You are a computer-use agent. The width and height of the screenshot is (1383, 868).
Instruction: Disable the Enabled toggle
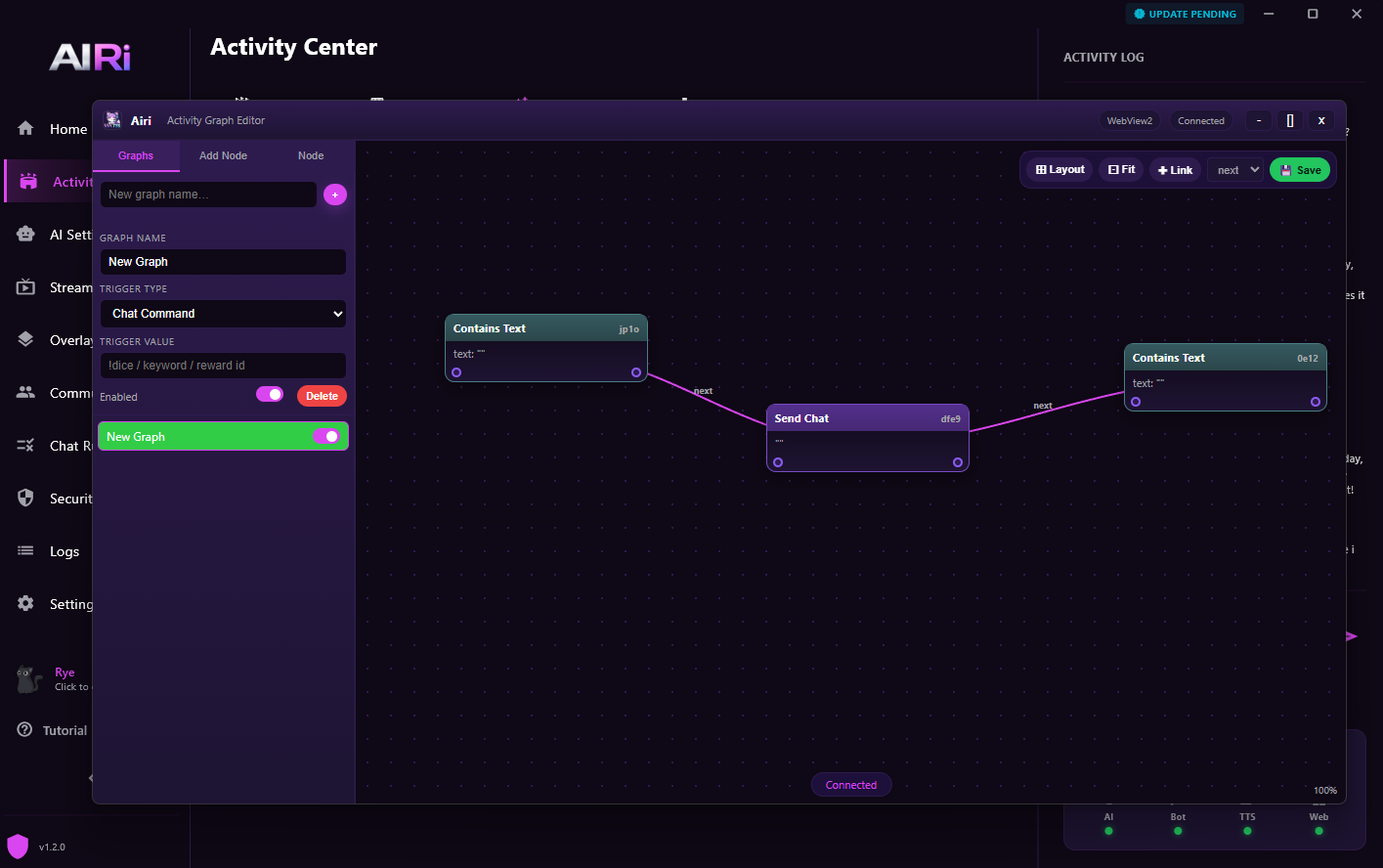(270, 393)
